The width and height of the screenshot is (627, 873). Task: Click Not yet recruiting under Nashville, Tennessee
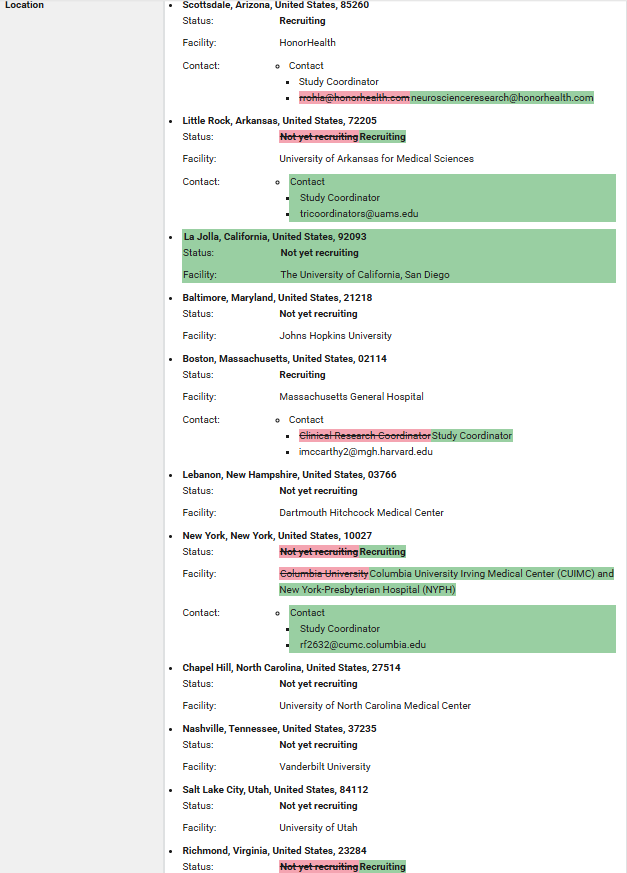point(319,746)
